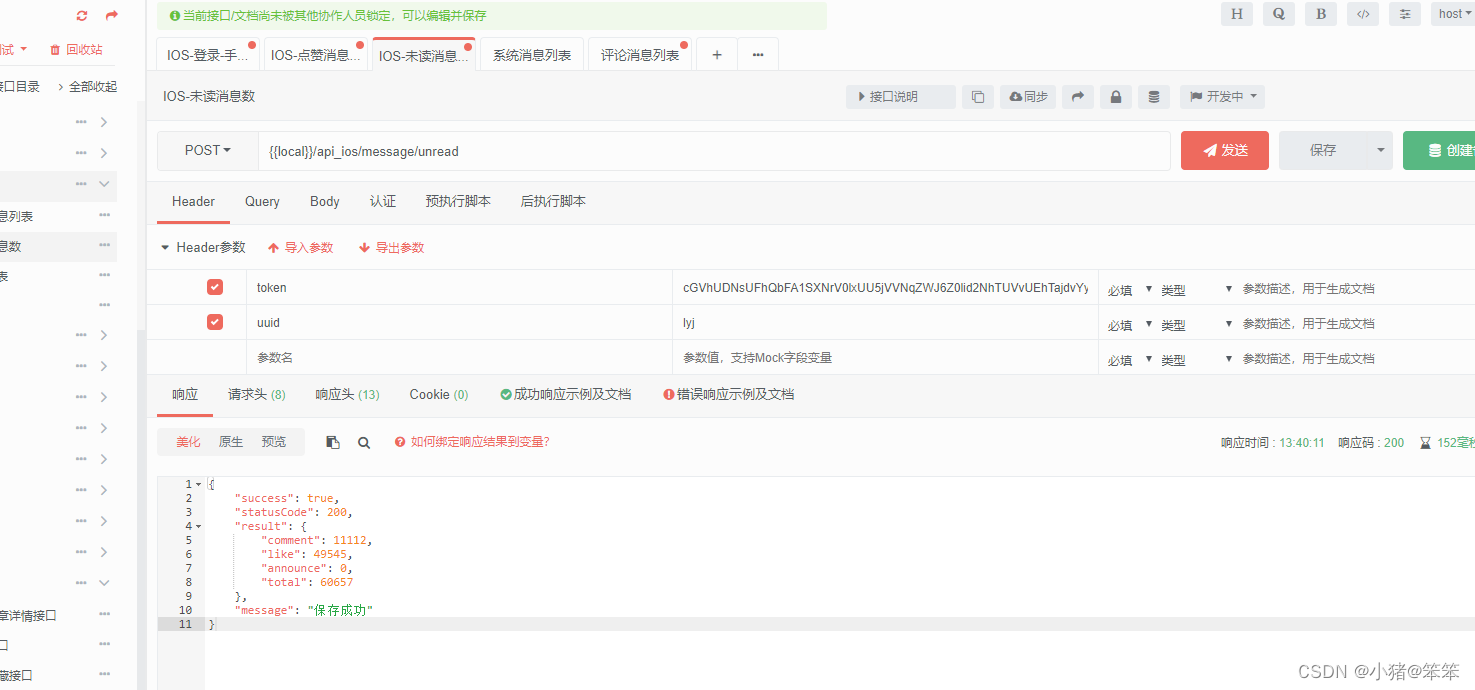The image size is (1475, 690).
Task: Open the host environment dropdown
Action: pyautogui.click(x=1452, y=14)
